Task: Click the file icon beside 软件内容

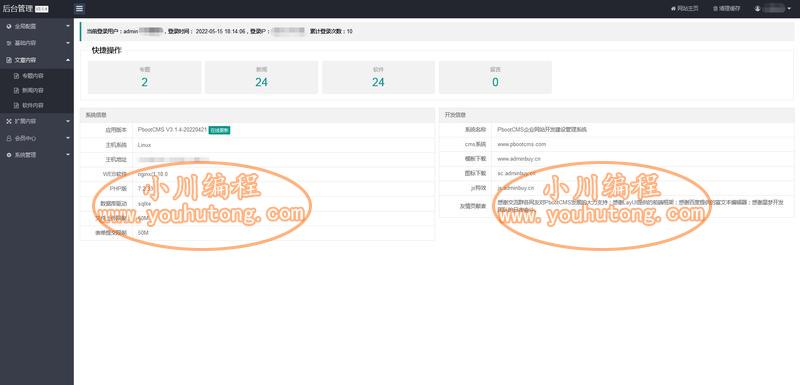Action: click(x=16, y=106)
